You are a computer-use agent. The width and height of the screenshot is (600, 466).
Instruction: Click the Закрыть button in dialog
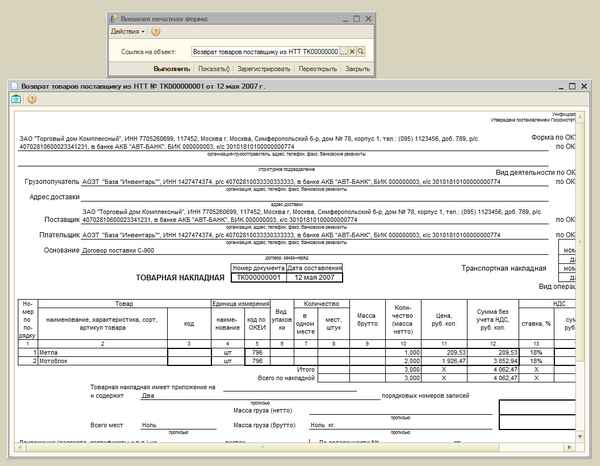click(x=357, y=69)
